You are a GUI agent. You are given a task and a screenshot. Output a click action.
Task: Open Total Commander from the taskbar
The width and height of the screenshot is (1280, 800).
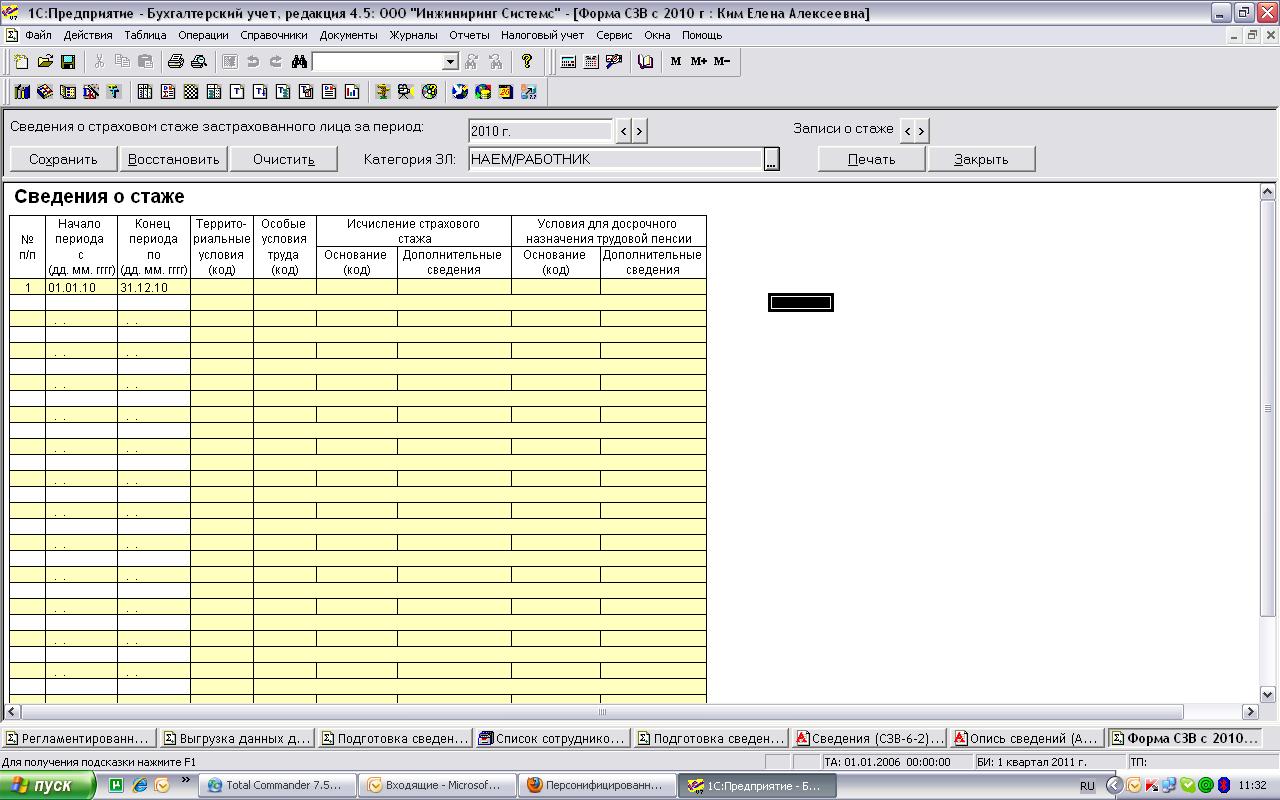[x=274, y=786]
